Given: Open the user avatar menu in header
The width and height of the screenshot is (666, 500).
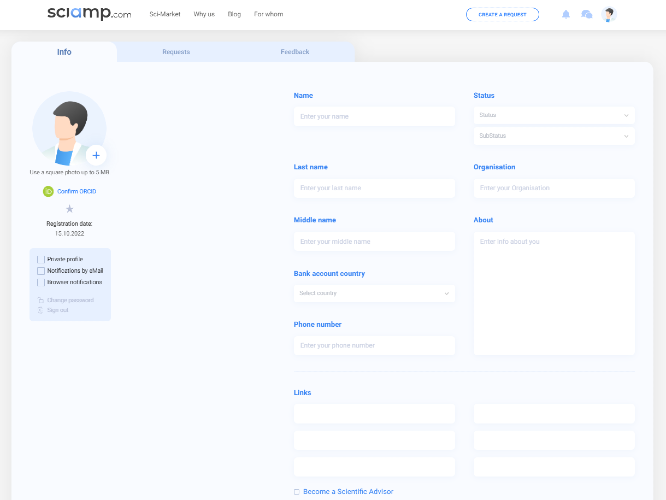Looking at the screenshot, I should 609,14.
